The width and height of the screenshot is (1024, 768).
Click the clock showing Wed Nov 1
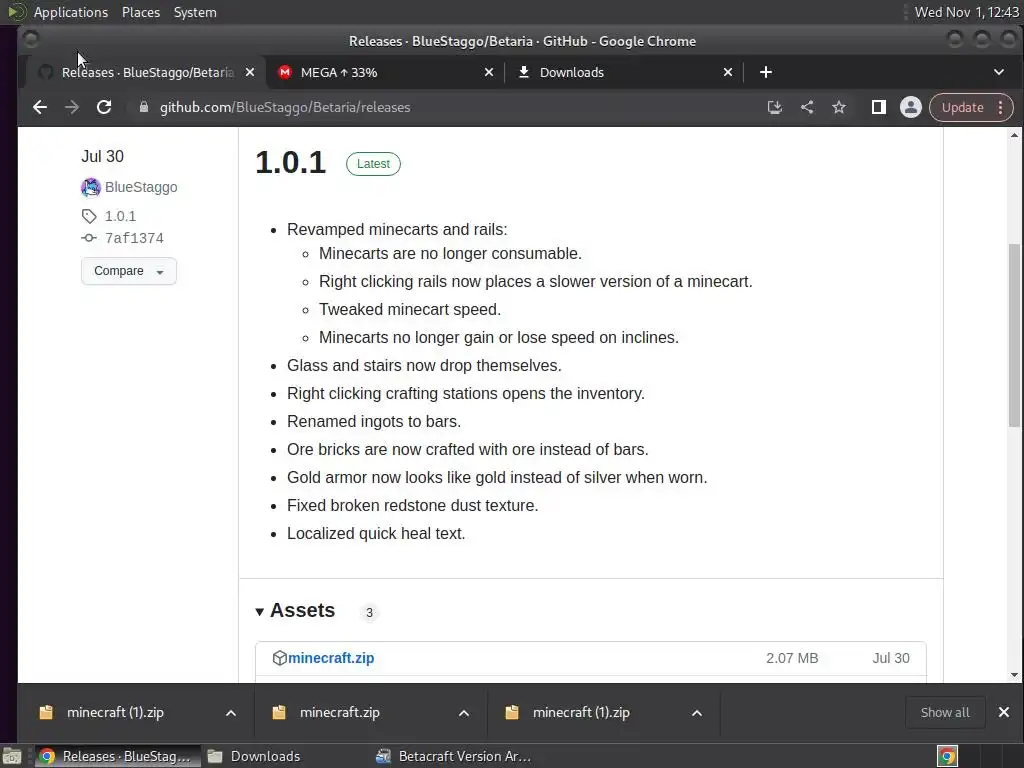coord(967,12)
